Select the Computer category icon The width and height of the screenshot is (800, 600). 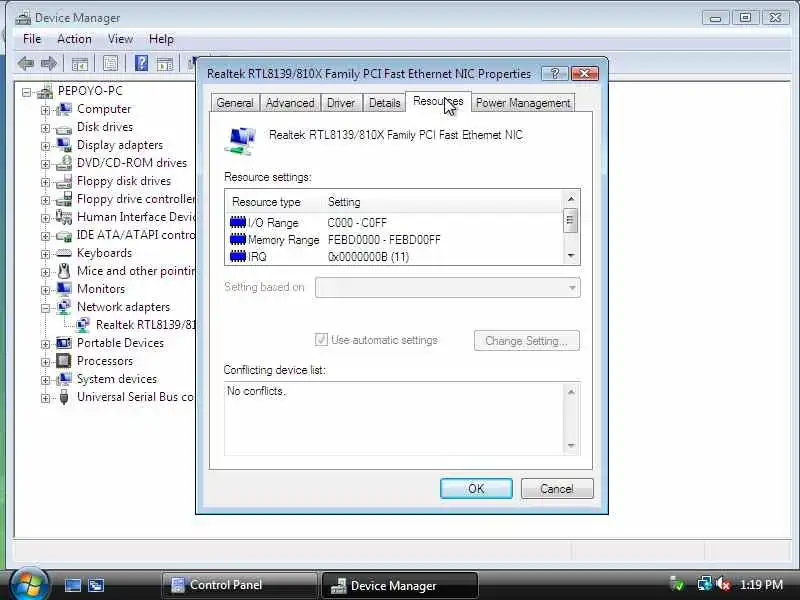click(64, 109)
